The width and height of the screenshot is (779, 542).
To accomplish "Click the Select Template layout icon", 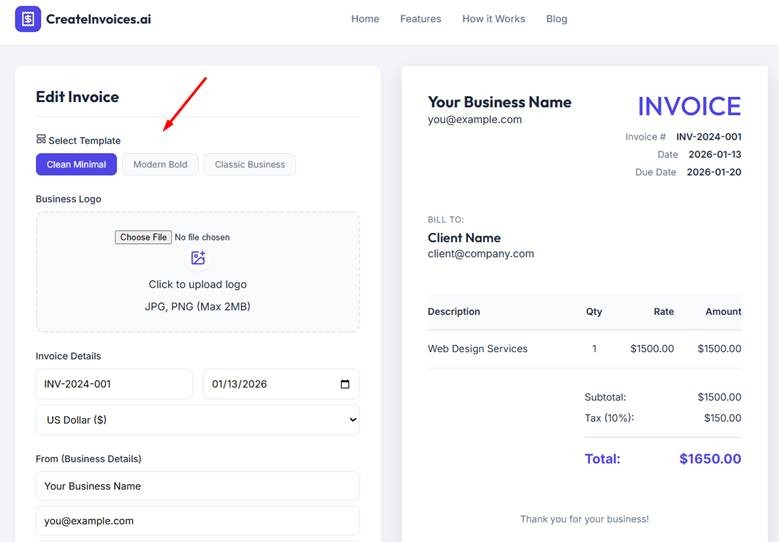I will pos(41,139).
